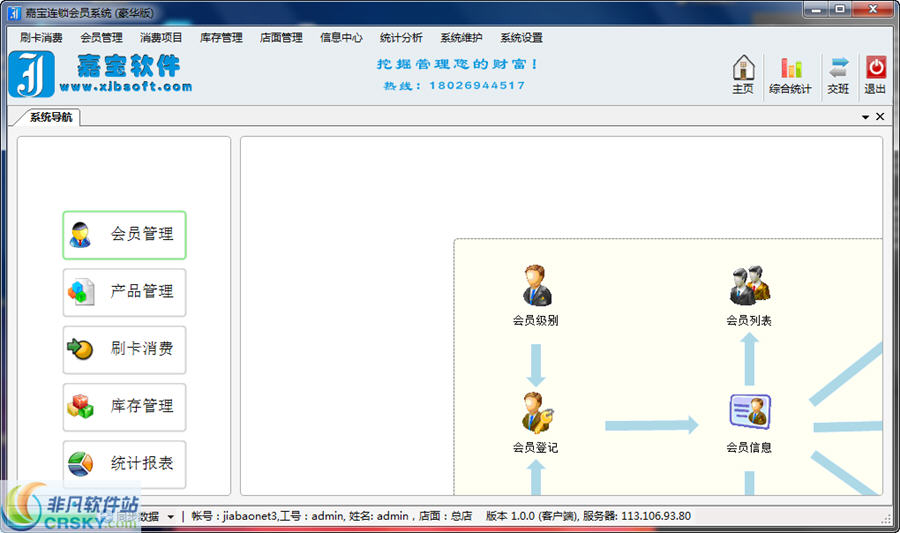Maximize the application window
900x533 pixels.
[x=840, y=10]
